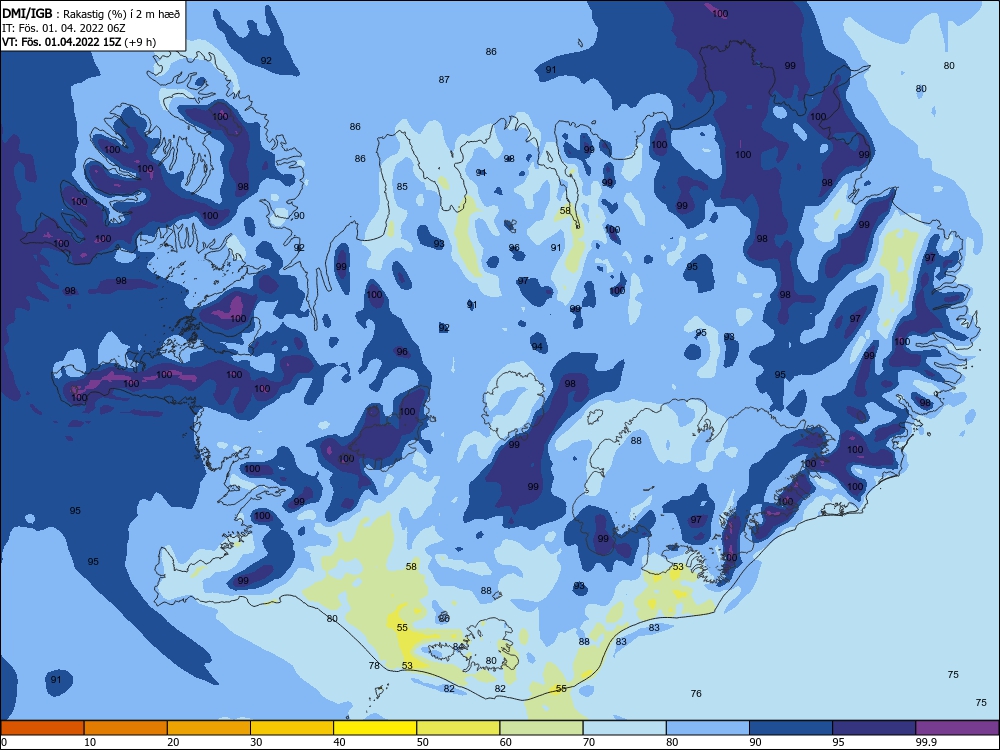This screenshot has height=750, width=1000.
Task: Click the legend tick label '30'
Action: tap(256, 742)
